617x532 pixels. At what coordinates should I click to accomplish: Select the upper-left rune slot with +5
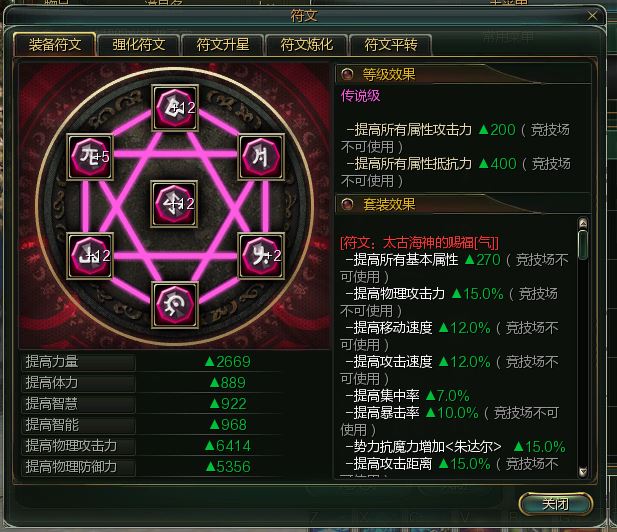pyautogui.click(x=90, y=157)
